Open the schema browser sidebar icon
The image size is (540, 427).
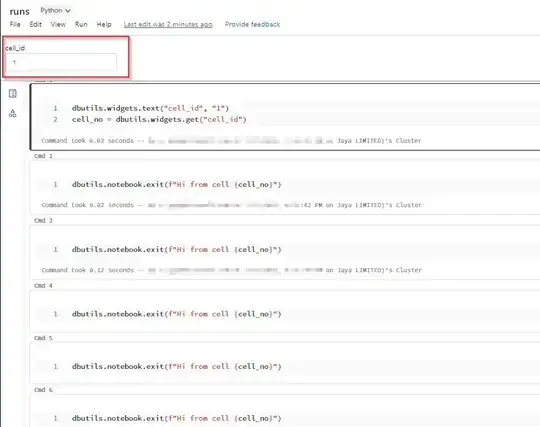(13, 113)
